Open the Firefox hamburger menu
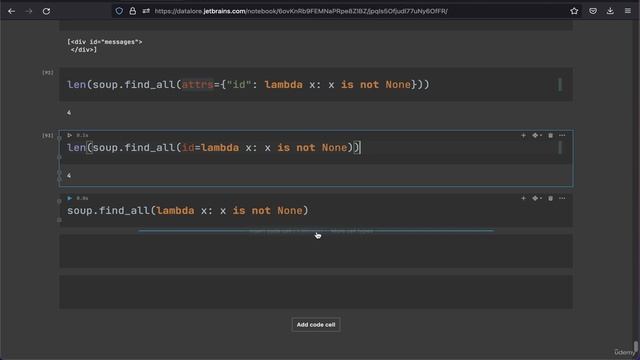Image resolution: width=640 pixels, height=360 pixels. [x=628, y=11]
